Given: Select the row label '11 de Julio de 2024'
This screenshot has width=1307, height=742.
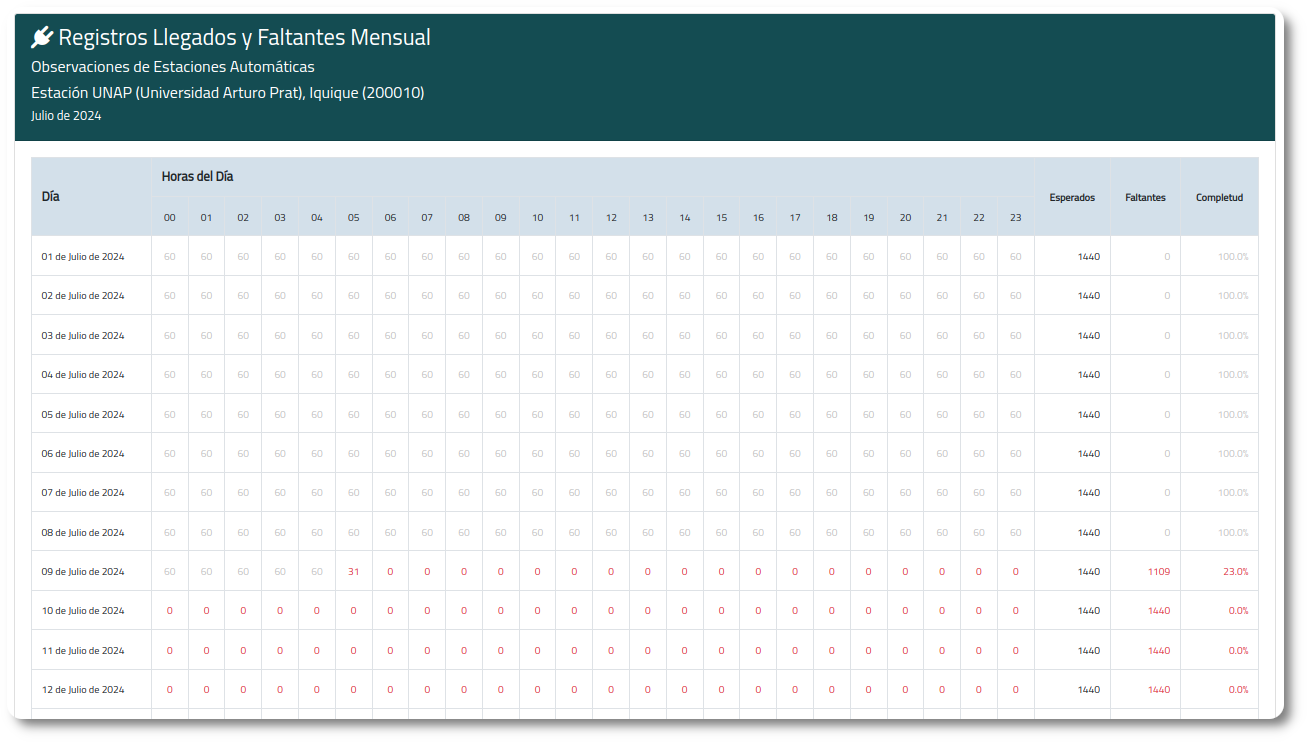Looking at the screenshot, I should pyautogui.click(x=83, y=651).
